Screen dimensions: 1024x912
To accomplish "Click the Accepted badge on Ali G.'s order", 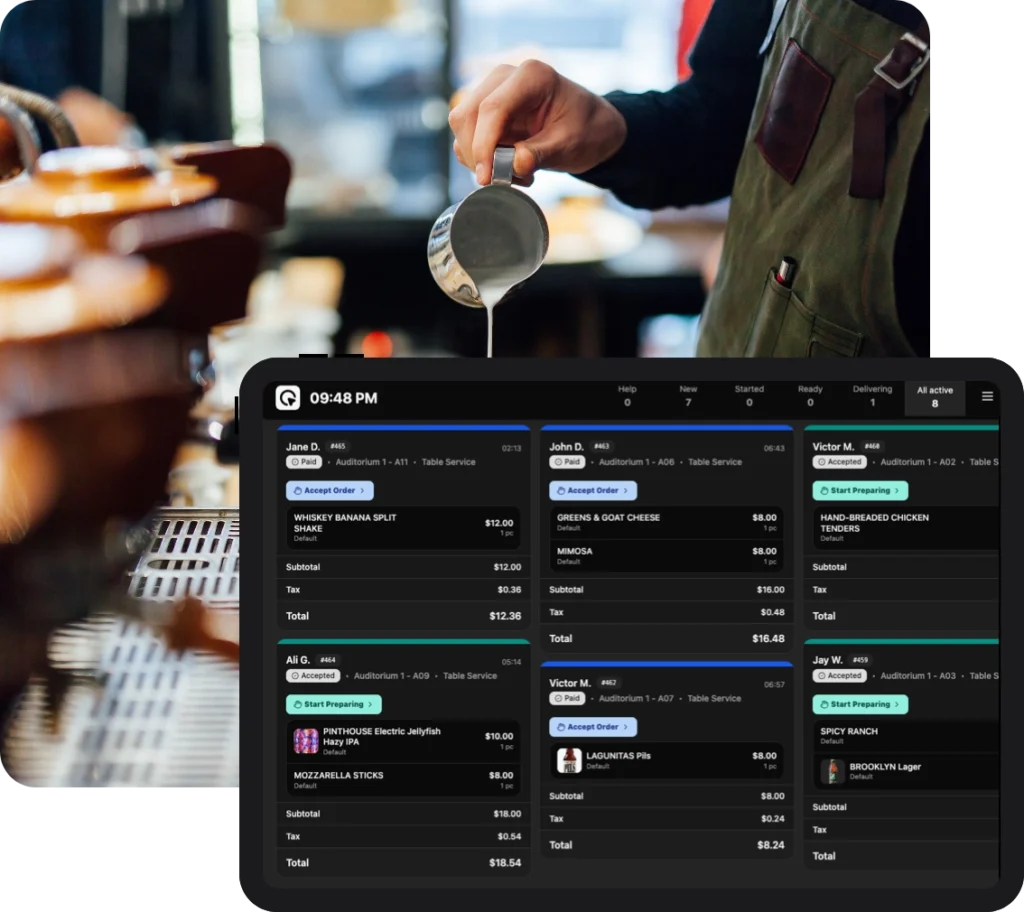I will click(x=313, y=676).
